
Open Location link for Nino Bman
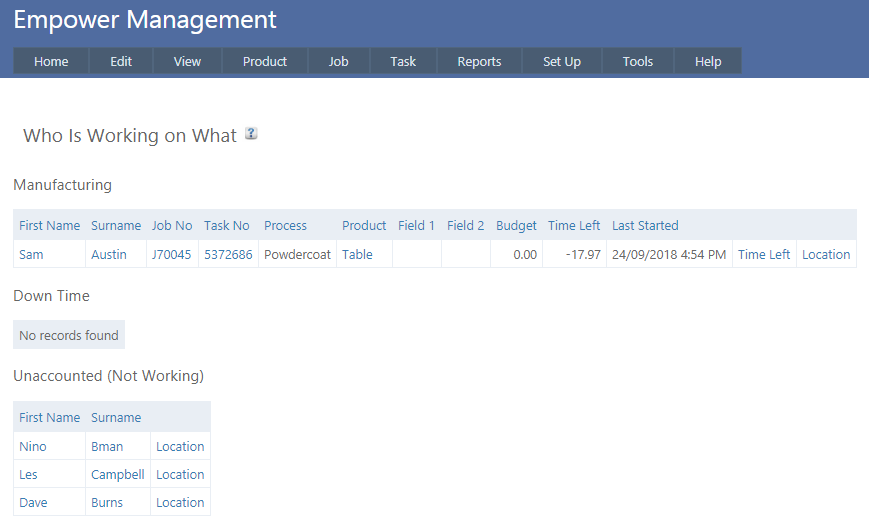pos(180,447)
